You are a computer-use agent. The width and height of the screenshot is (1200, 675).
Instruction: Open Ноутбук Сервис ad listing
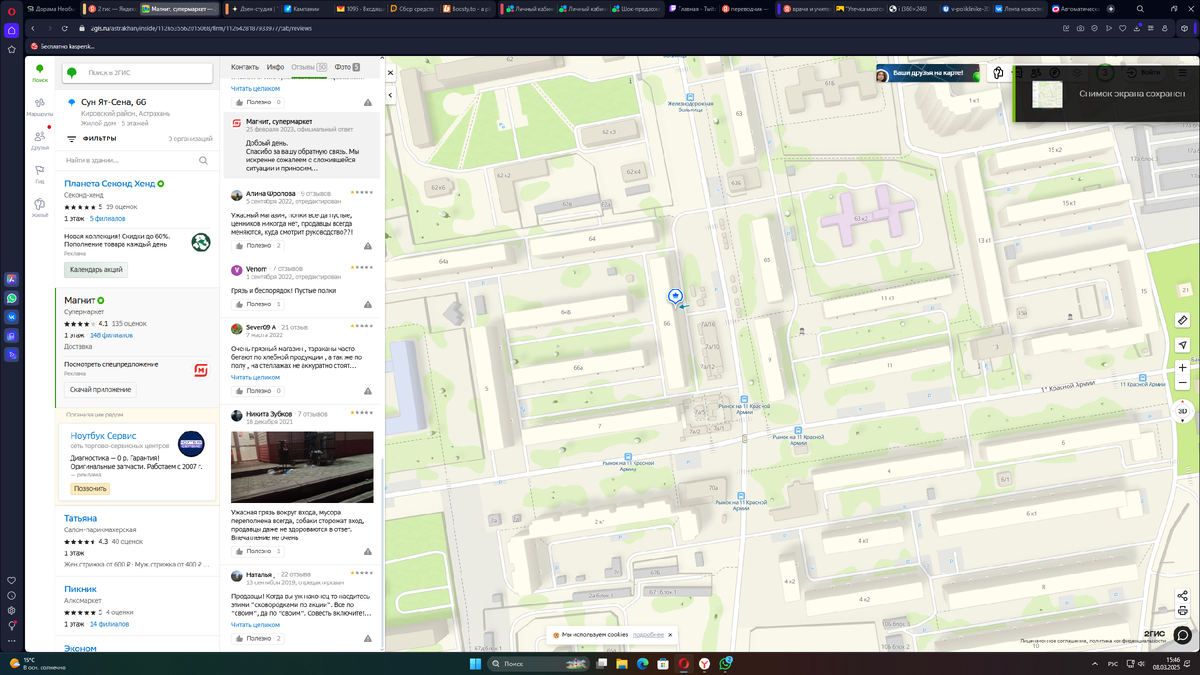103,436
